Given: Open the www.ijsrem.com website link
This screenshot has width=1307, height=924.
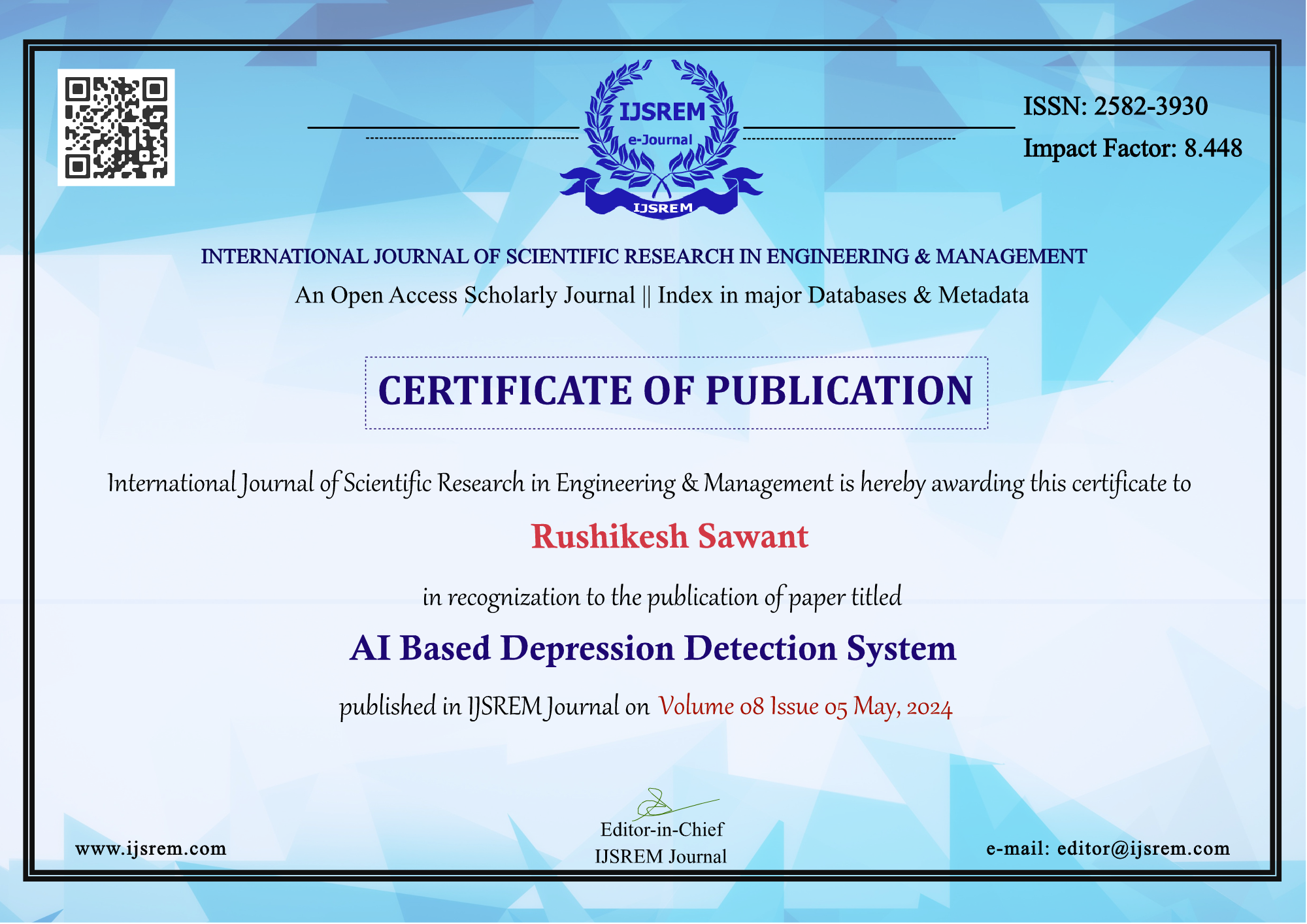Looking at the screenshot, I should [151, 849].
